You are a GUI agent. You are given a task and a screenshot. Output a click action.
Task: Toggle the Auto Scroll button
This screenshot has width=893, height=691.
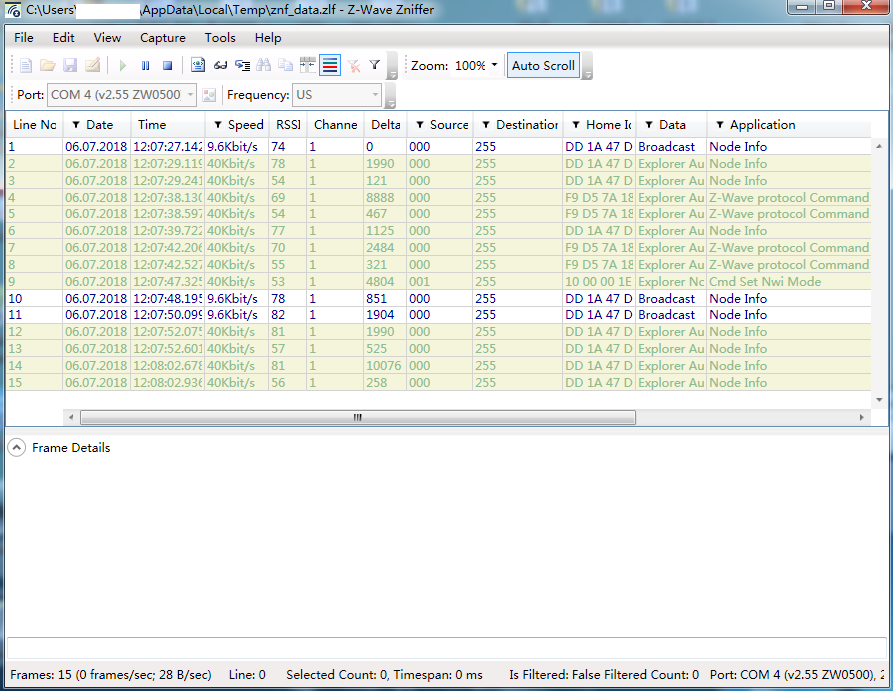[x=543, y=66]
